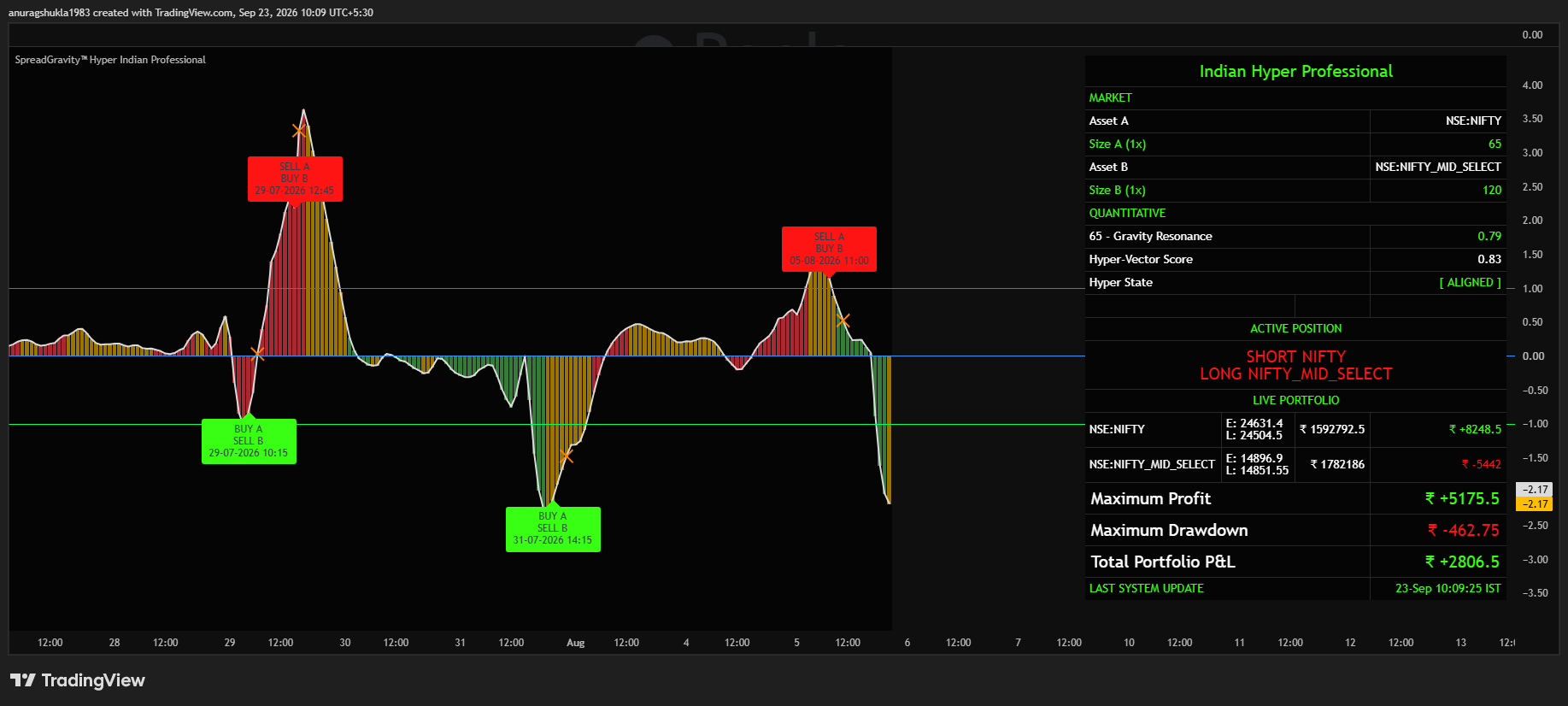This screenshot has width=1568, height=706.
Task: Click the NSE:NIFTY value of Asset A
Action: click(1473, 121)
